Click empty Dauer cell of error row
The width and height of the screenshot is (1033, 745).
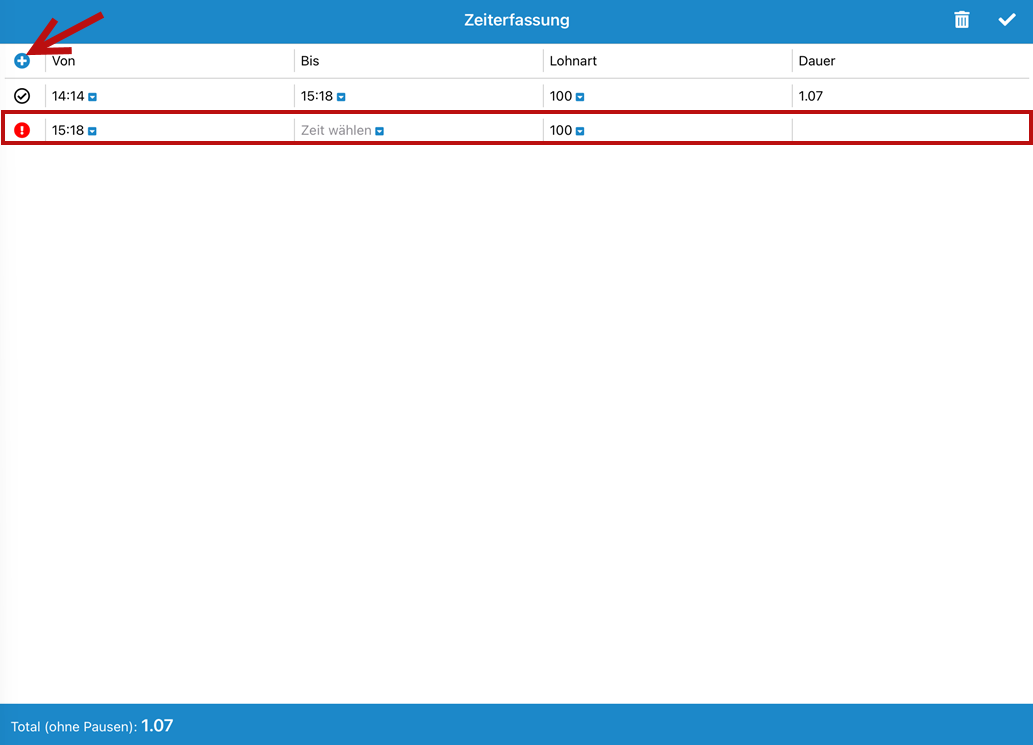tap(910, 130)
